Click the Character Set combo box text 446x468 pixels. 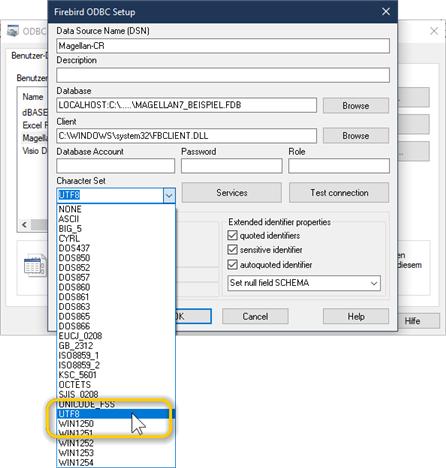tap(110, 195)
